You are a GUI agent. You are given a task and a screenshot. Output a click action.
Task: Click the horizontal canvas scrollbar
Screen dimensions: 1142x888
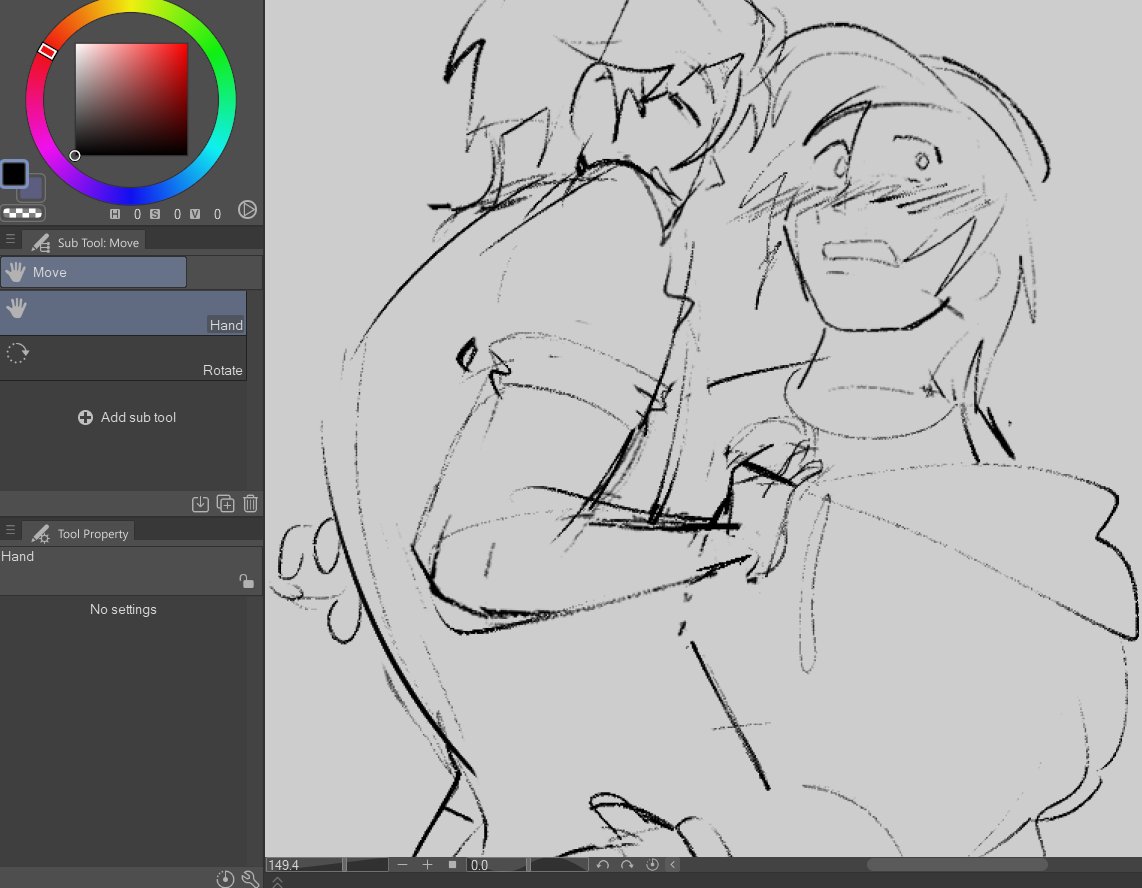pyautogui.click(x=957, y=865)
